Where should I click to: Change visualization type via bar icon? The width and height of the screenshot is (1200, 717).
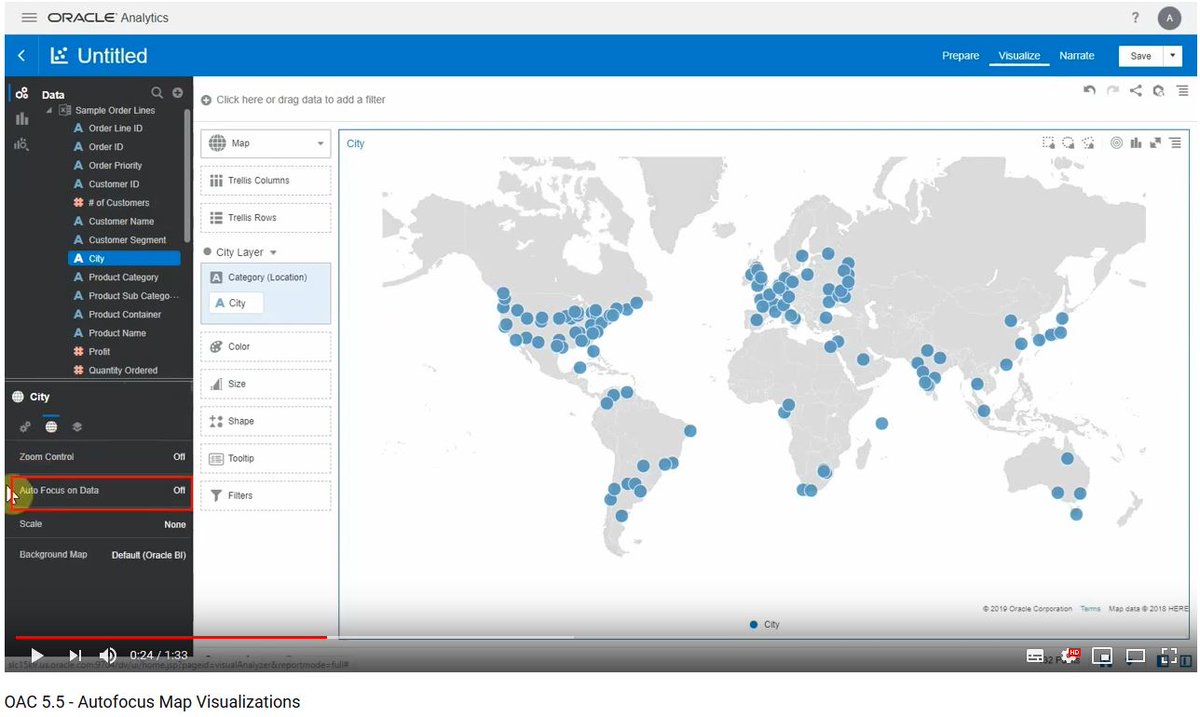point(1136,143)
